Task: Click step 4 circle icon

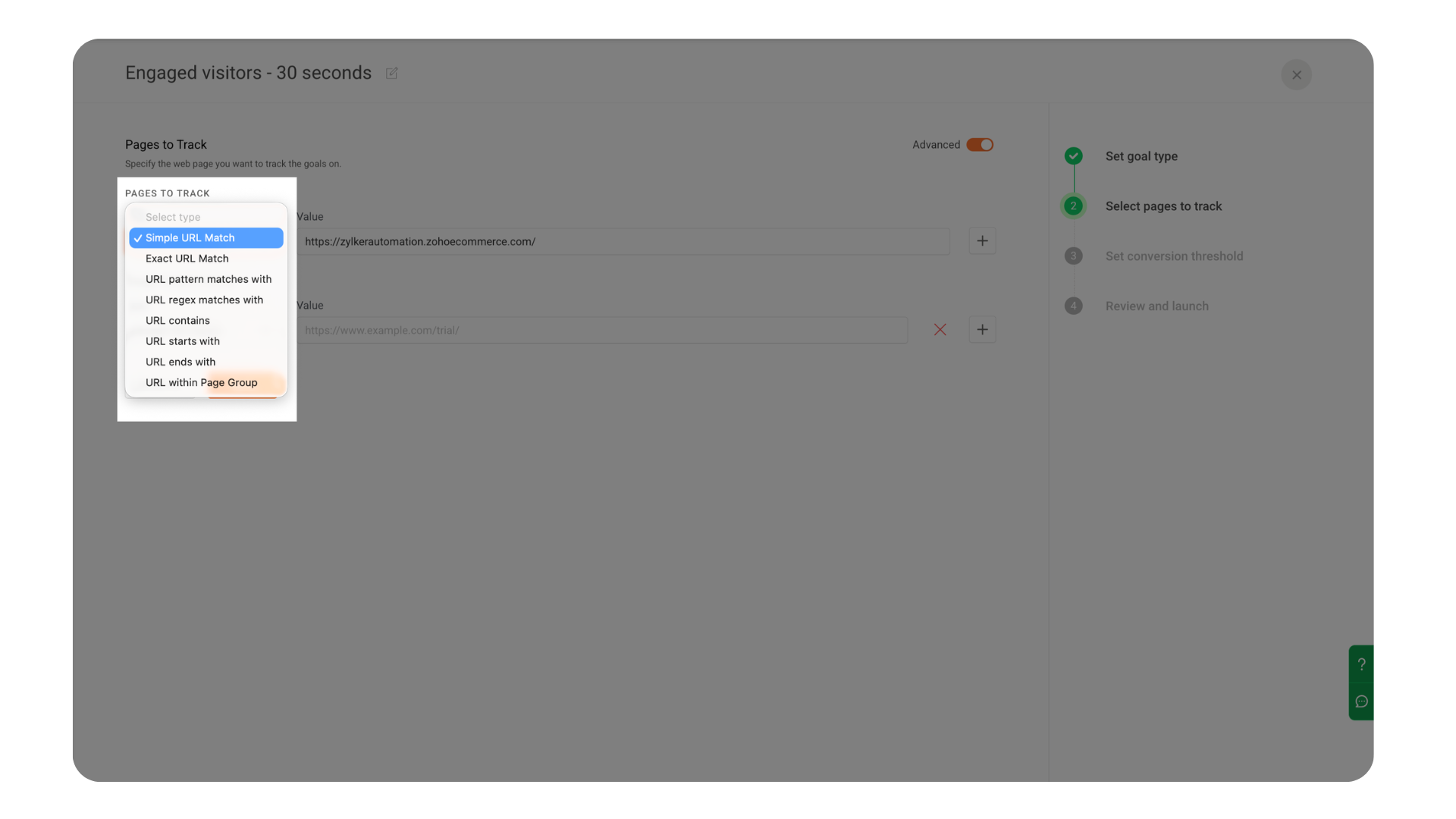Action: [1073, 306]
